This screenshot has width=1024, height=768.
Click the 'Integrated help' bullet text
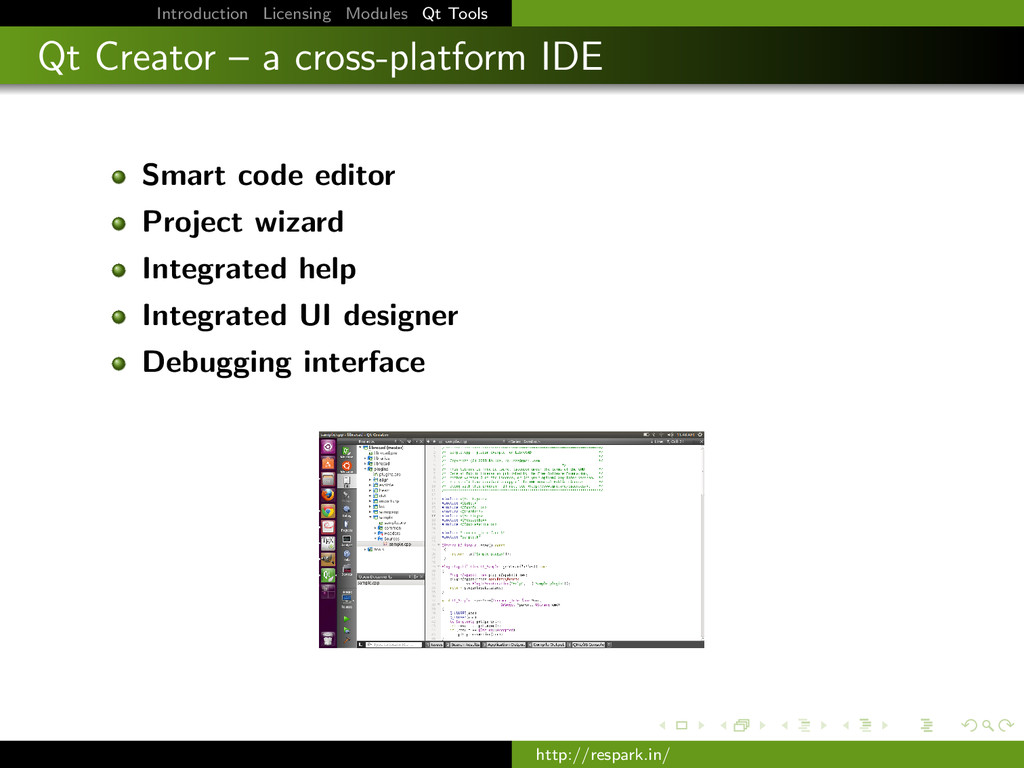(x=249, y=269)
